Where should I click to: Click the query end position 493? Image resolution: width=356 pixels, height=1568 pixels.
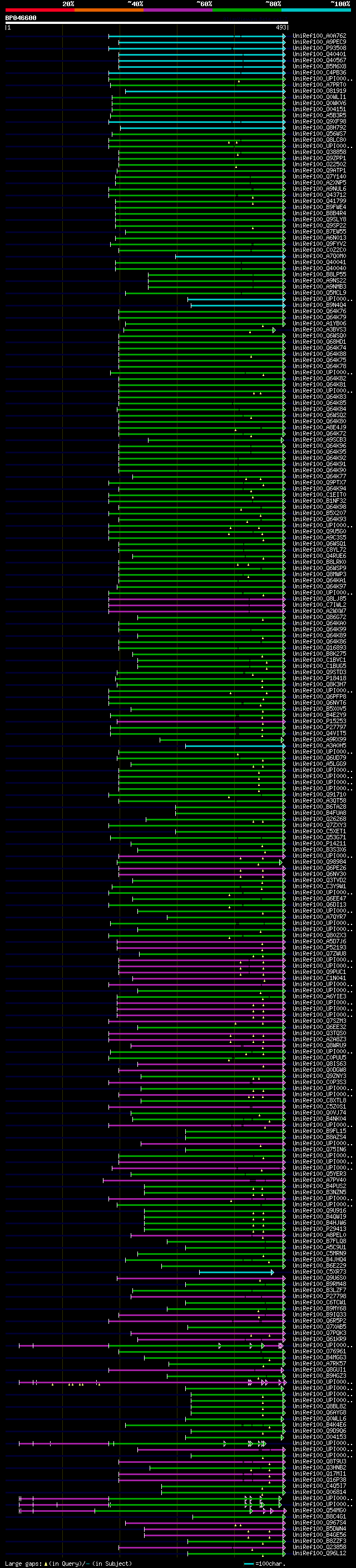point(280,27)
